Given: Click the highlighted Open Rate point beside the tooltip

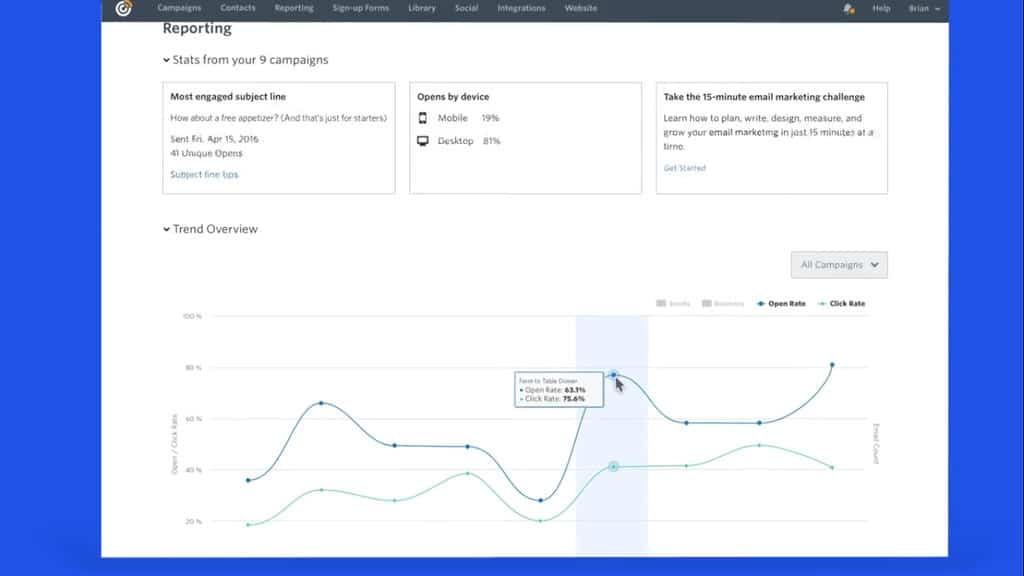Looking at the screenshot, I should (613, 375).
